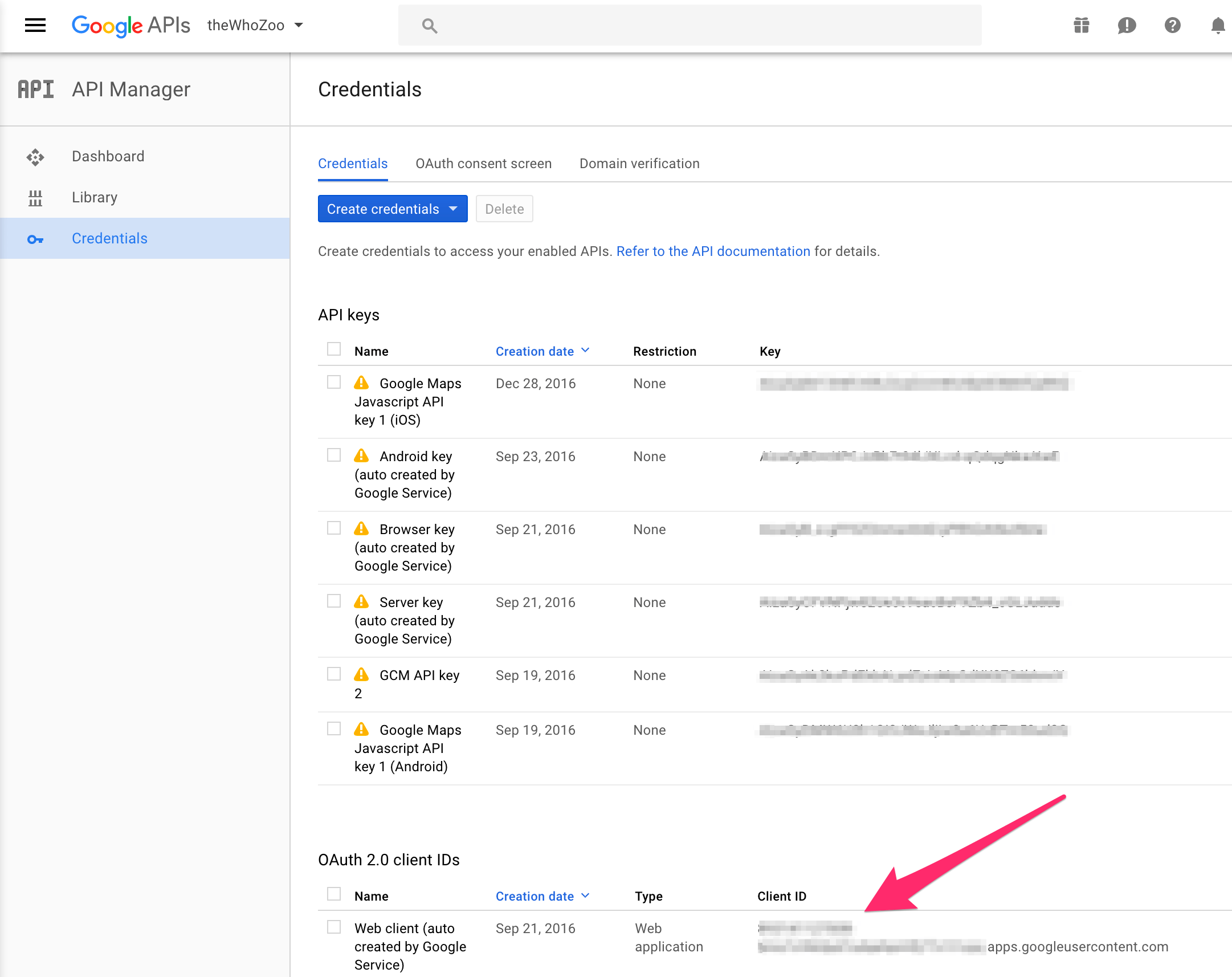The width and height of the screenshot is (1232, 977).
Task: Open the theWhoZoo project switcher
Action: click(255, 25)
